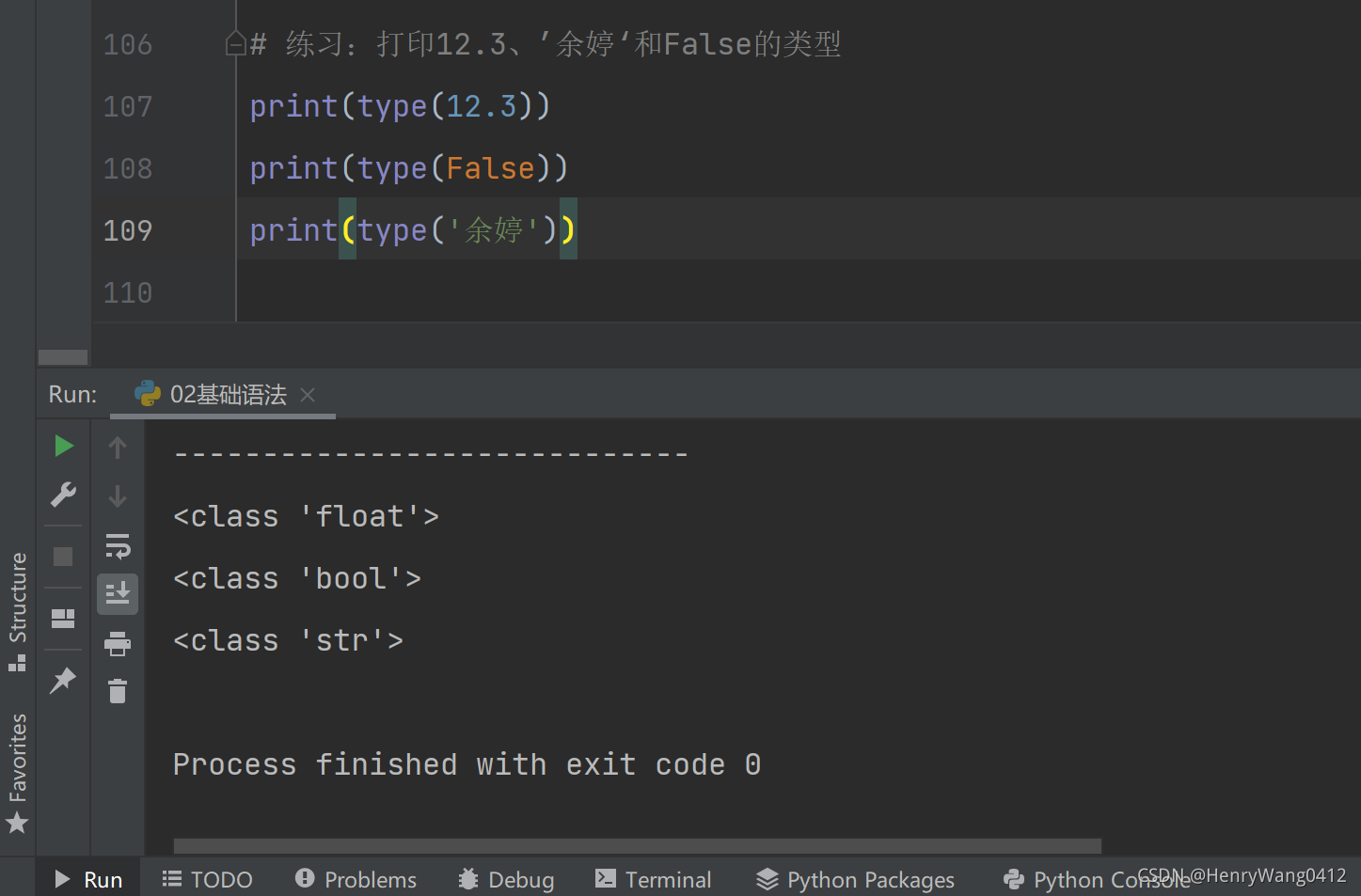The width and height of the screenshot is (1361, 896).
Task: Click the <class 'str'> output line
Action: coord(289,640)
